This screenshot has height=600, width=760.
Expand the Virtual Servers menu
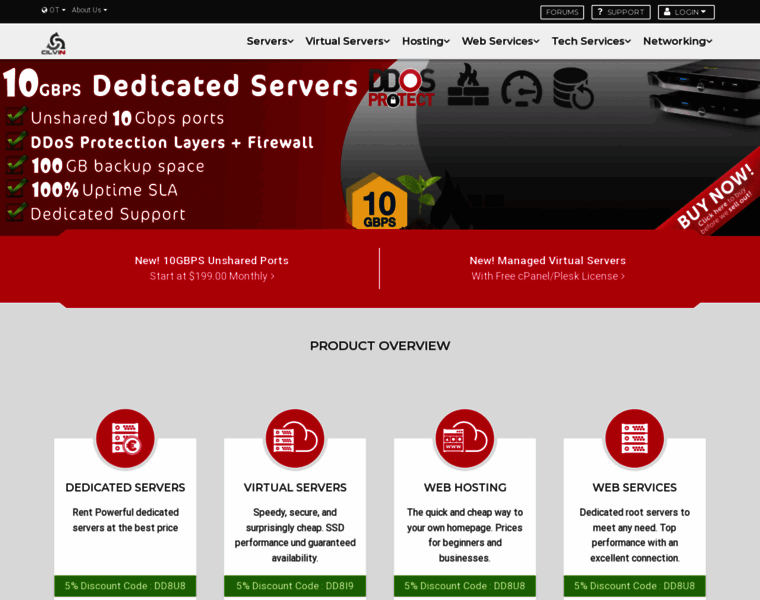348,41
